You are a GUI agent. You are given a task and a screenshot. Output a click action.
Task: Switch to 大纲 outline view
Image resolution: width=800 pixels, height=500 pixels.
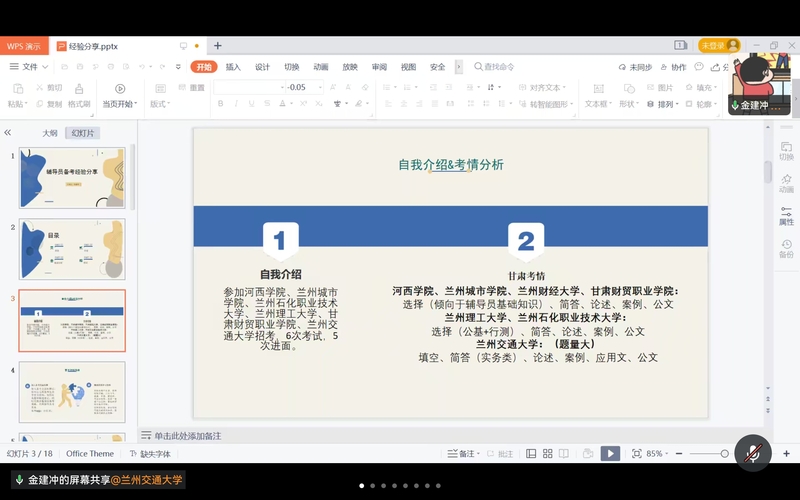49,133
